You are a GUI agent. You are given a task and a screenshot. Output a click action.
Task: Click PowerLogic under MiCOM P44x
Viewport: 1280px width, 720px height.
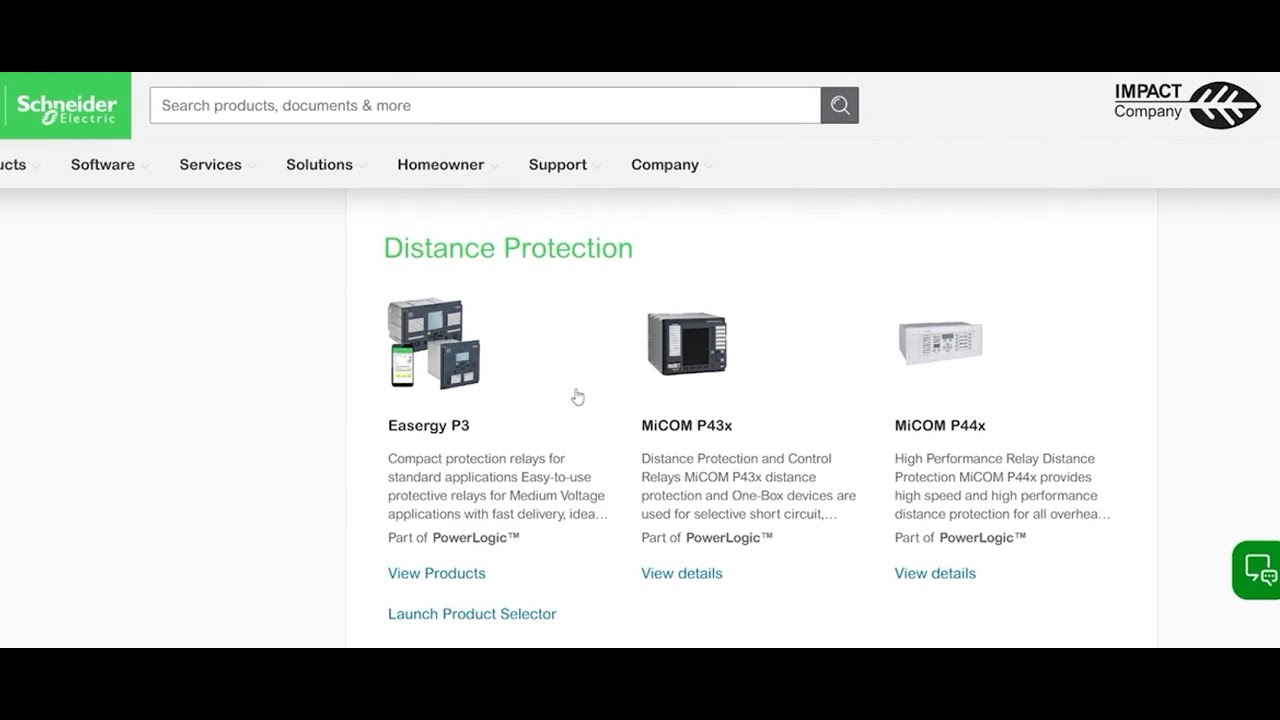coord(983,538)
